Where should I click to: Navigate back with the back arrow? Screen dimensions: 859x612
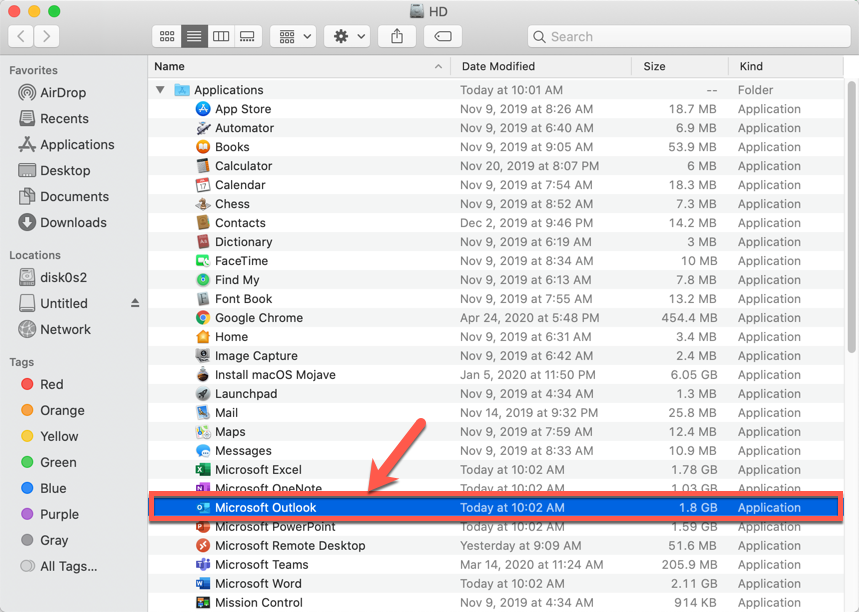click(22, 36)
